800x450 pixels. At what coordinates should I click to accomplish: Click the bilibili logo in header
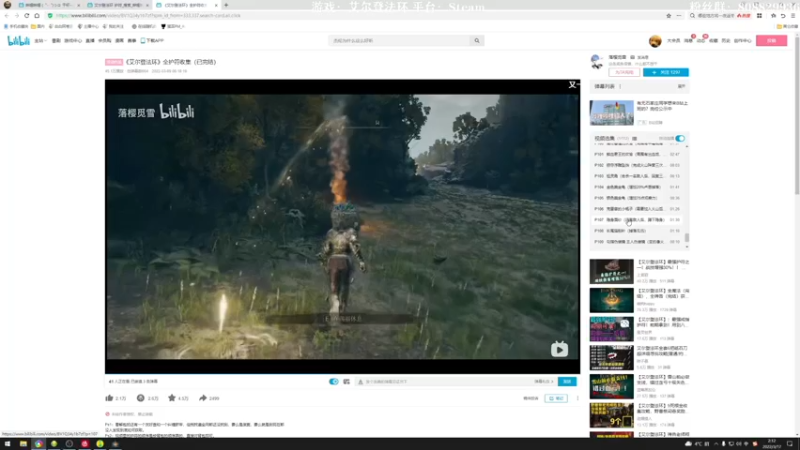point(18,41)
